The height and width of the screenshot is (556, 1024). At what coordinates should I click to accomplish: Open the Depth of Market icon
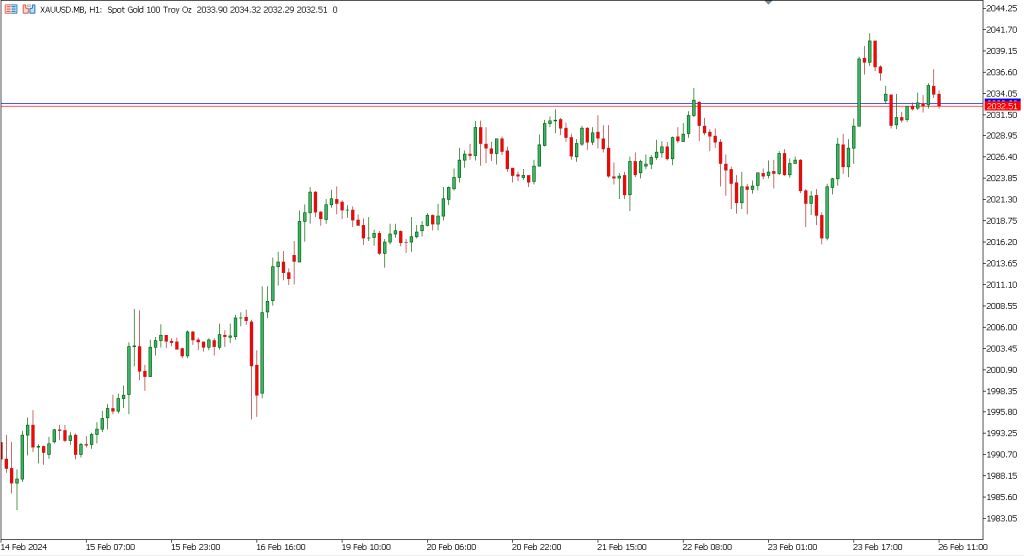point(11,10)
